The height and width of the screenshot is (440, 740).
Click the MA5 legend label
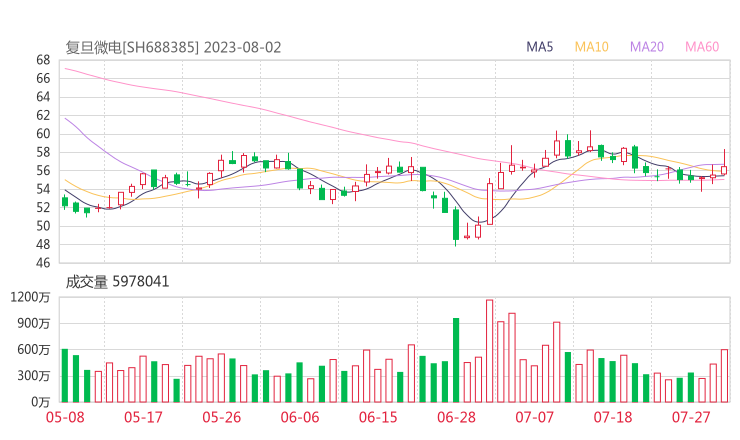(539, 47)
